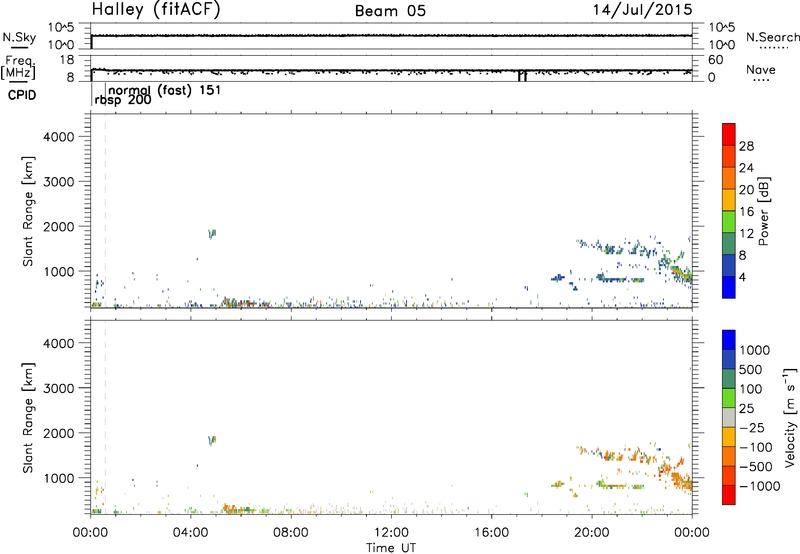Click the 'Power [dB]' colorbar title

pos(764,211)
